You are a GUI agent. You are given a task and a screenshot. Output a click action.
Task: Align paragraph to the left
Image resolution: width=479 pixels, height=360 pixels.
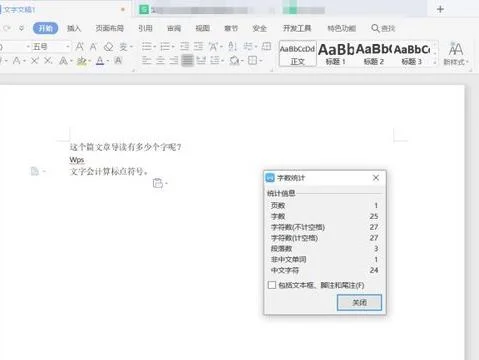pos(146,60)
